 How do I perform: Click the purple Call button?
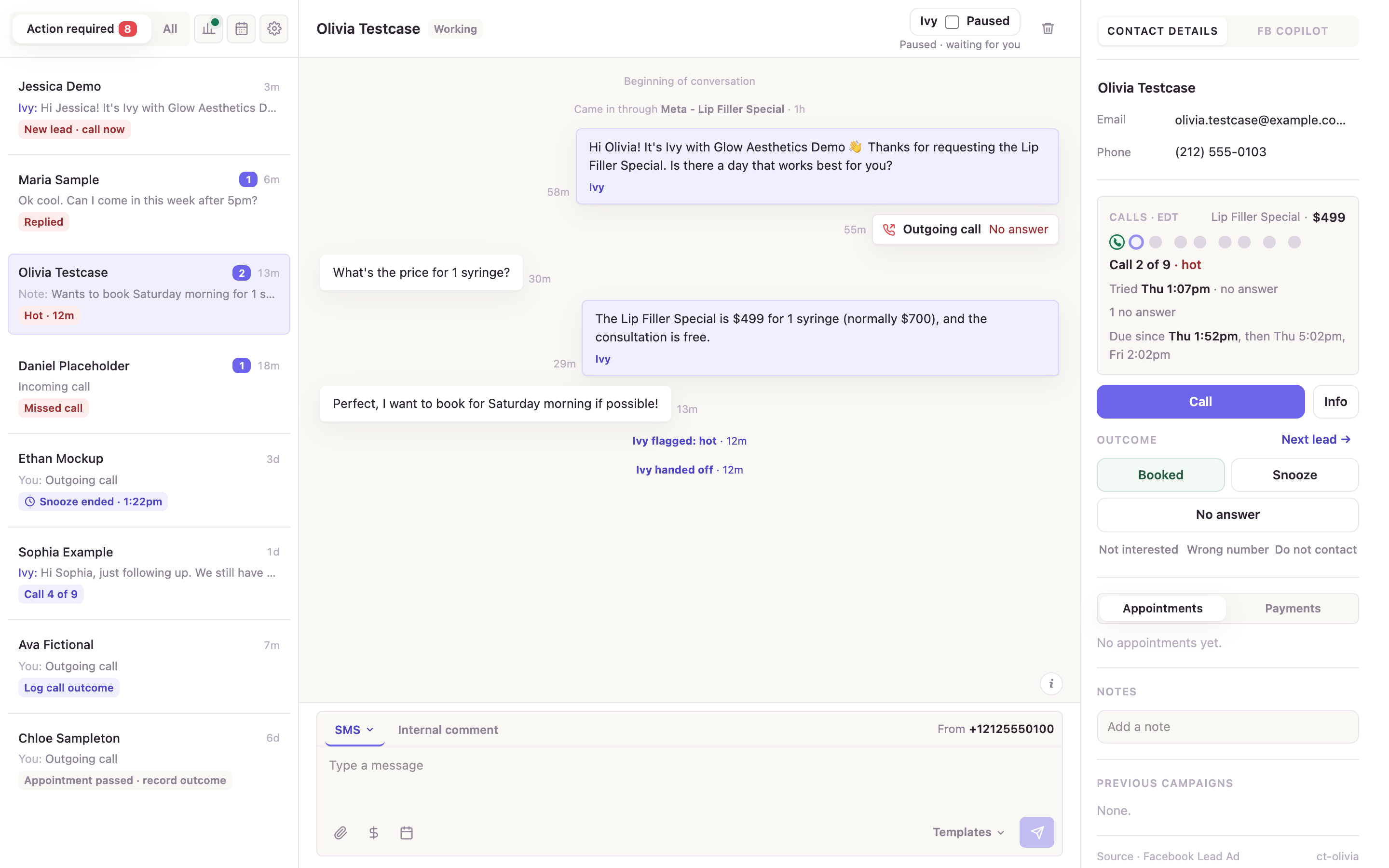(1200, 402)
